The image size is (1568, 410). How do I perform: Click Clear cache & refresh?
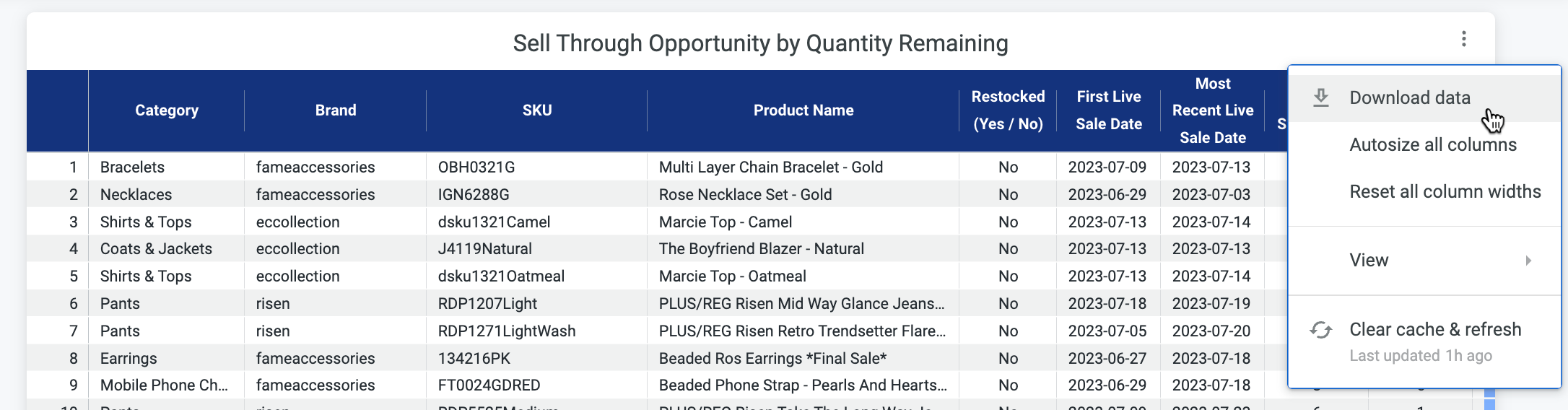click(x=1424, y=341)
